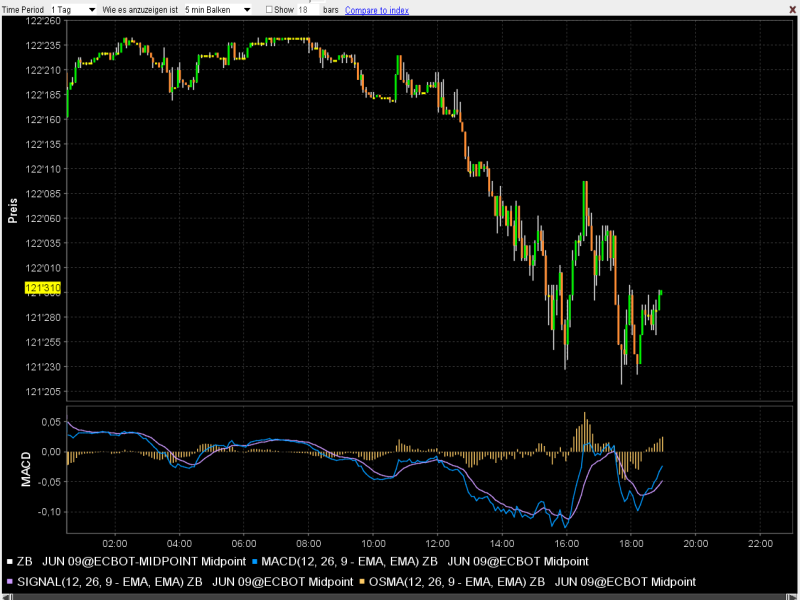Click the bars count field containing 18
This screenshot has width=800, height=600.
click(308, 10)
